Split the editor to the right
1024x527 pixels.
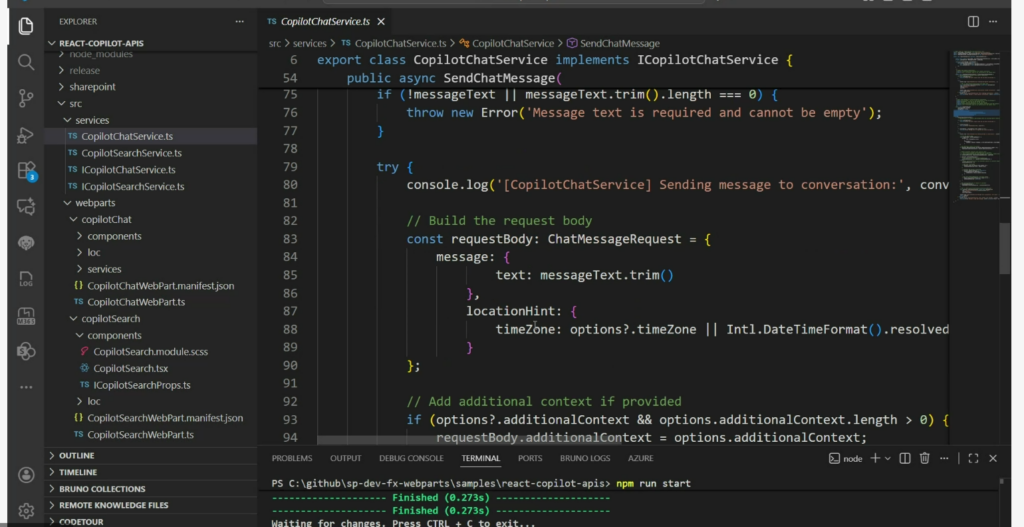coord(973,21)
